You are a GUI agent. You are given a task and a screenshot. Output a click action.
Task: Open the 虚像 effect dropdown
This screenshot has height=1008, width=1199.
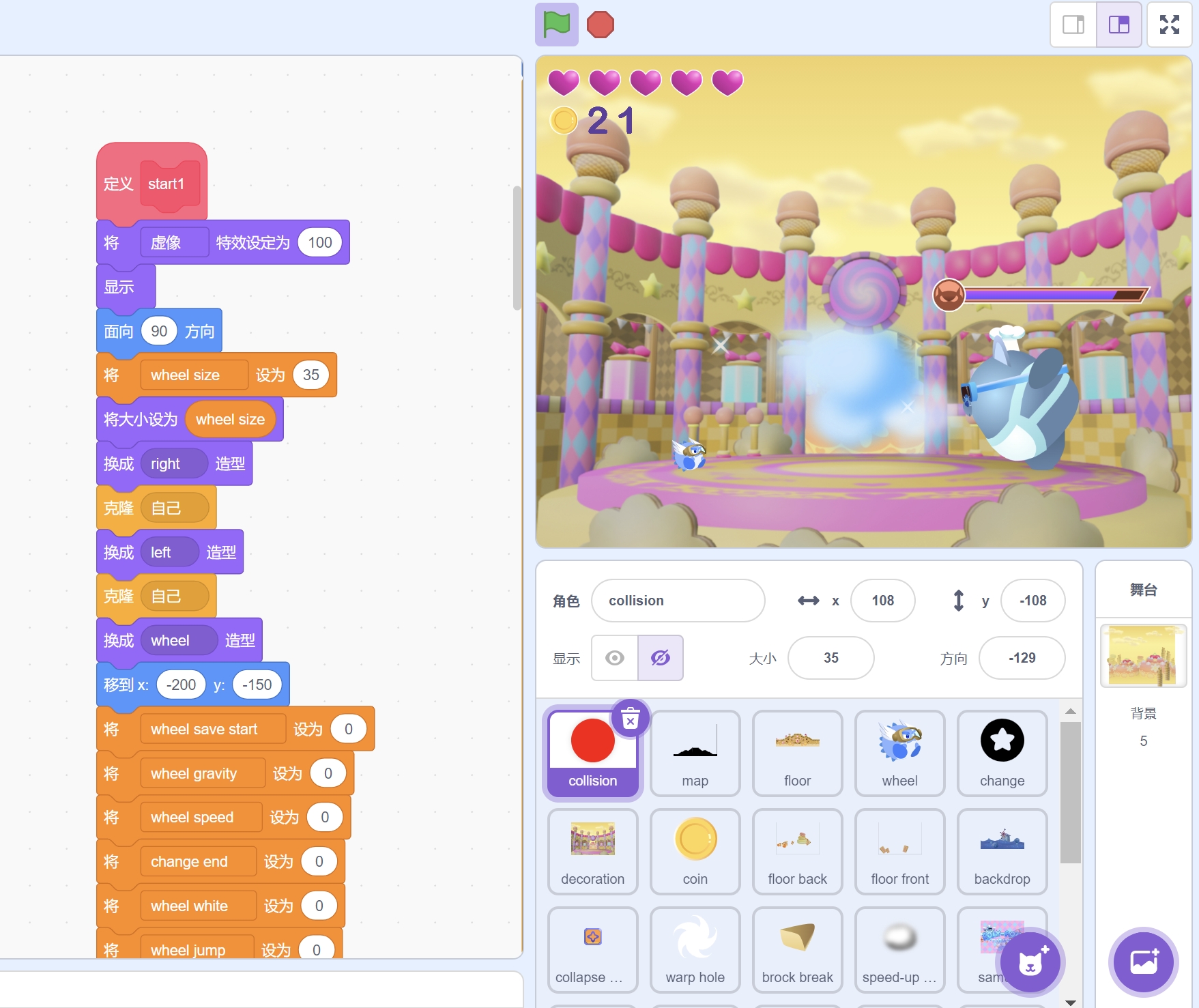(x=174, y=243)
